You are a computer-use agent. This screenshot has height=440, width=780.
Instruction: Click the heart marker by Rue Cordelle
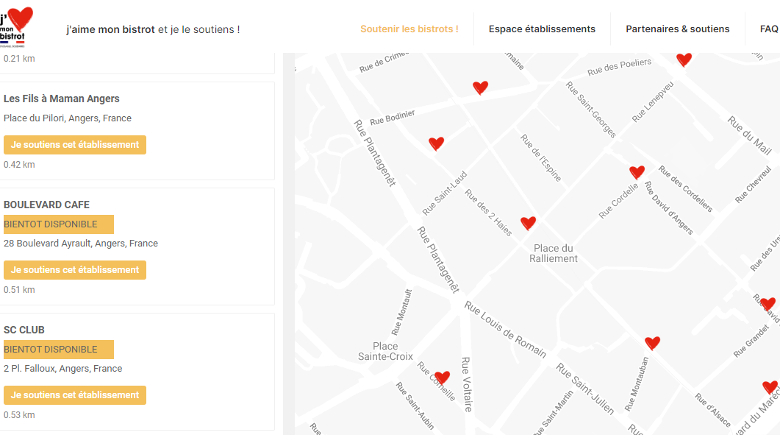[637, 172]
